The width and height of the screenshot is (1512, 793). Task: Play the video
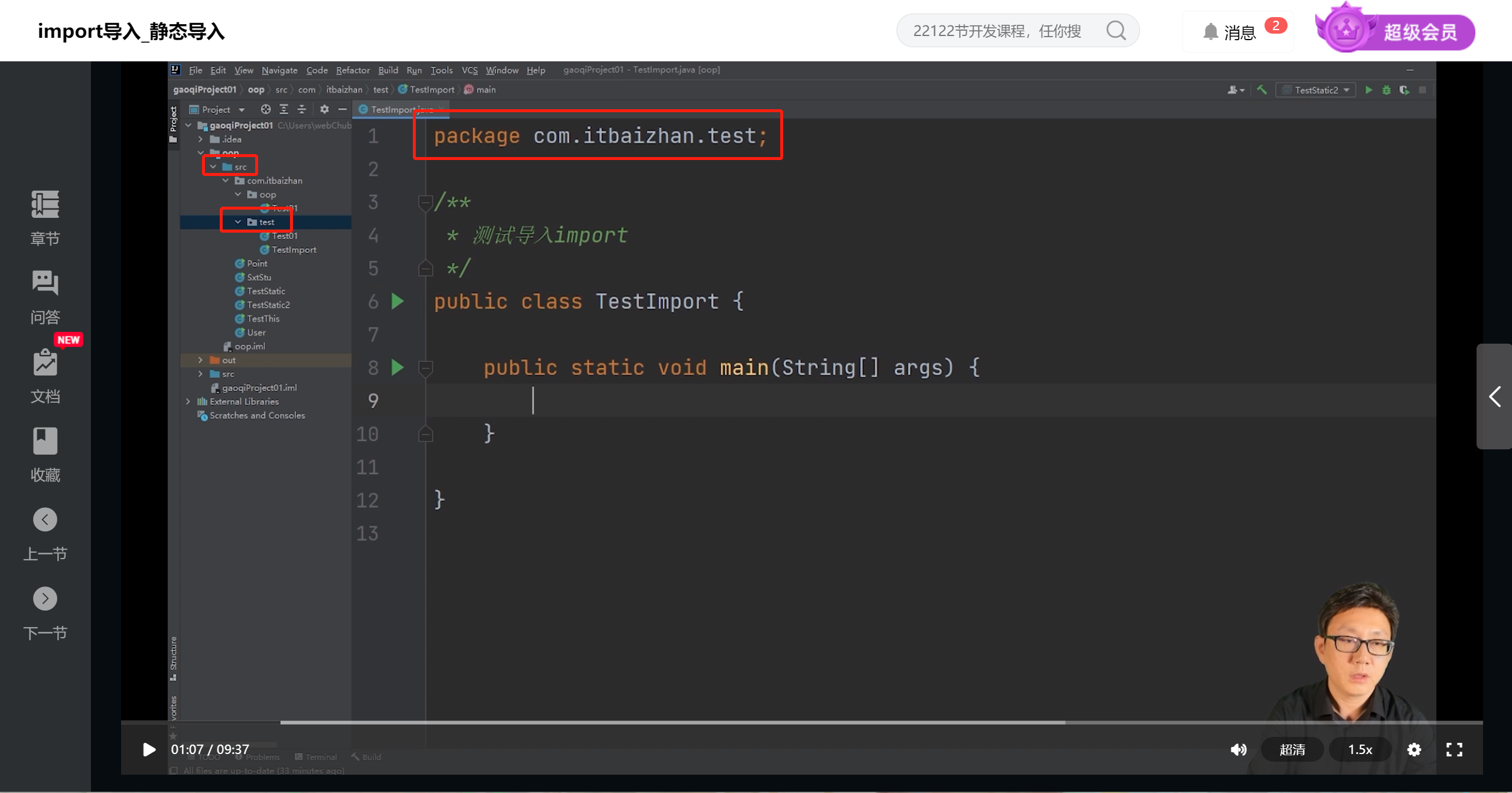click(149, 749)
